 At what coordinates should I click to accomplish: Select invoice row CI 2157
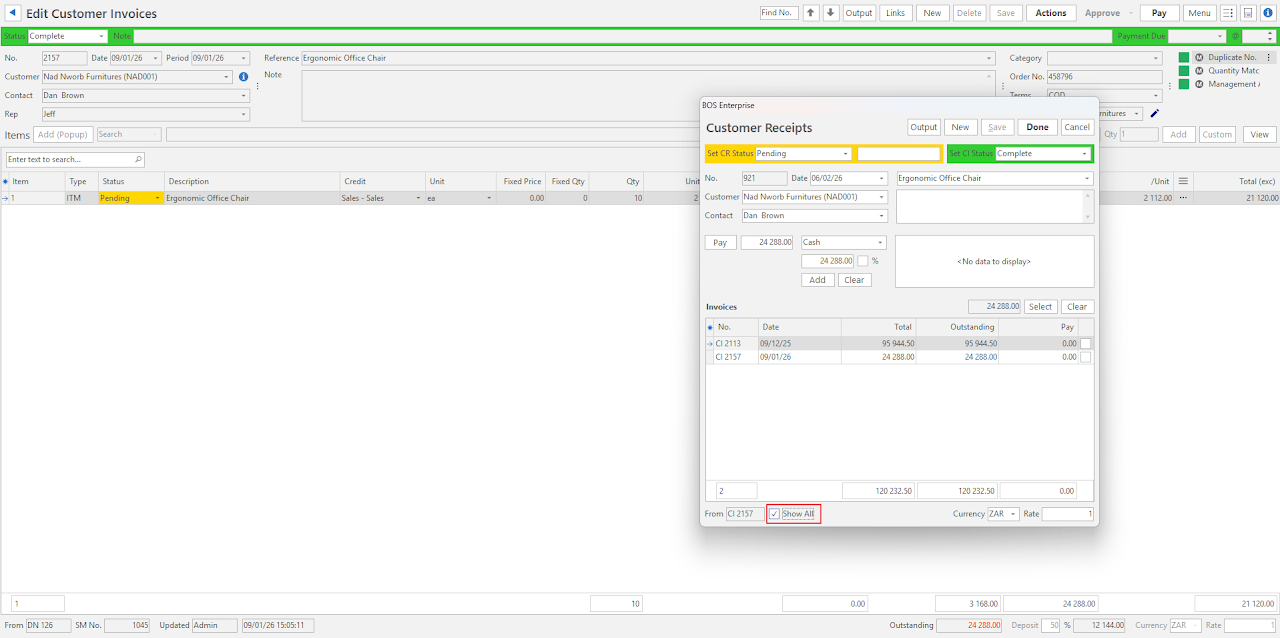[x=899, y=357]
